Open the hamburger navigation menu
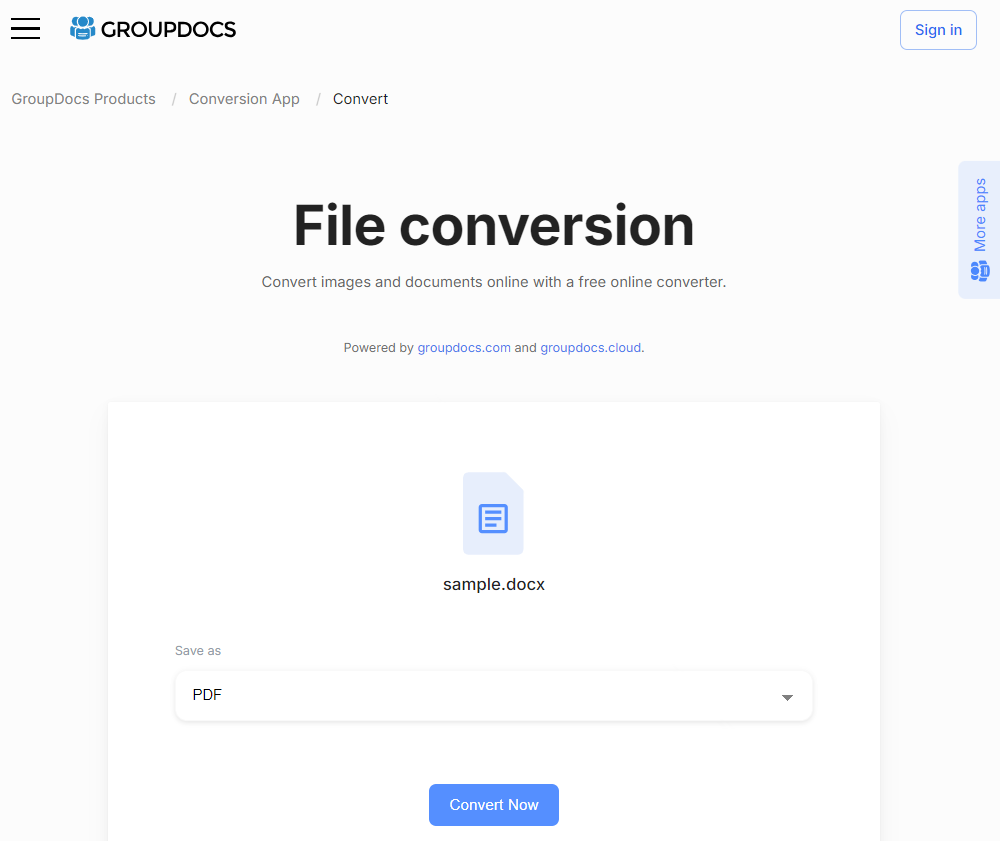The height and width of the screenshot is (841, 1000). [x=25, y=29]
